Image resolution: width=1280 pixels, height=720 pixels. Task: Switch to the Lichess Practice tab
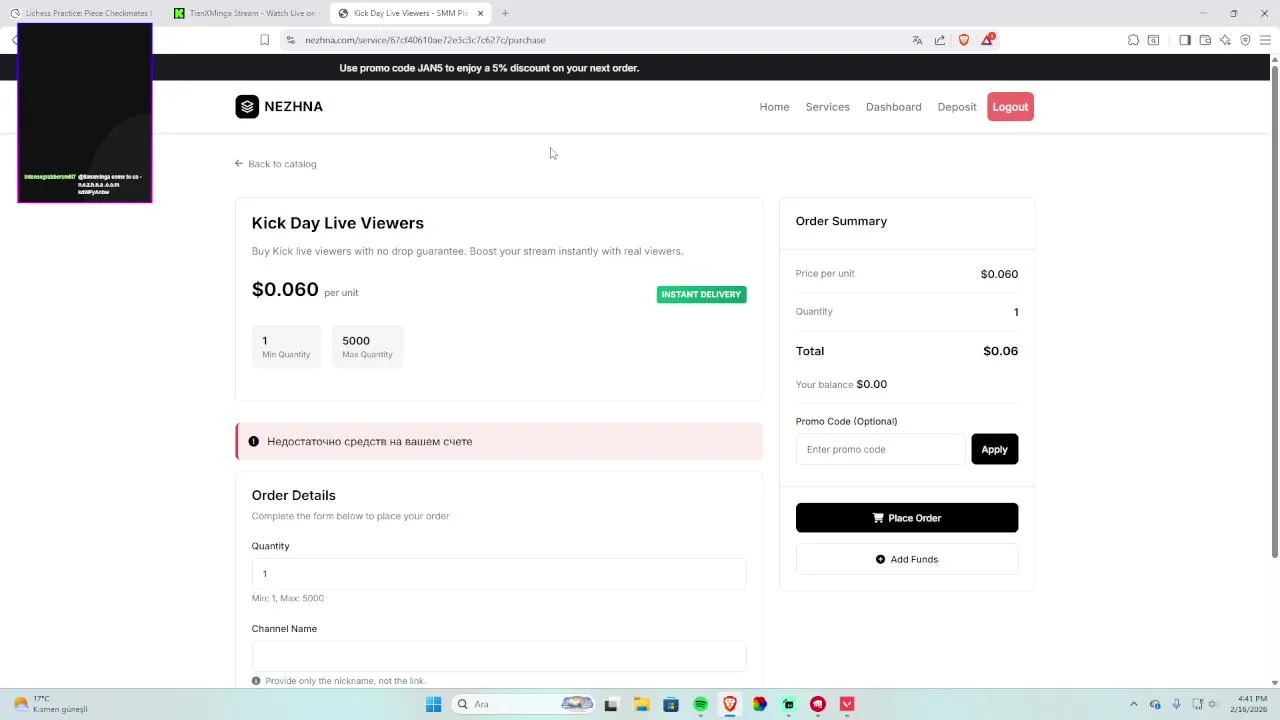point(80,13)
